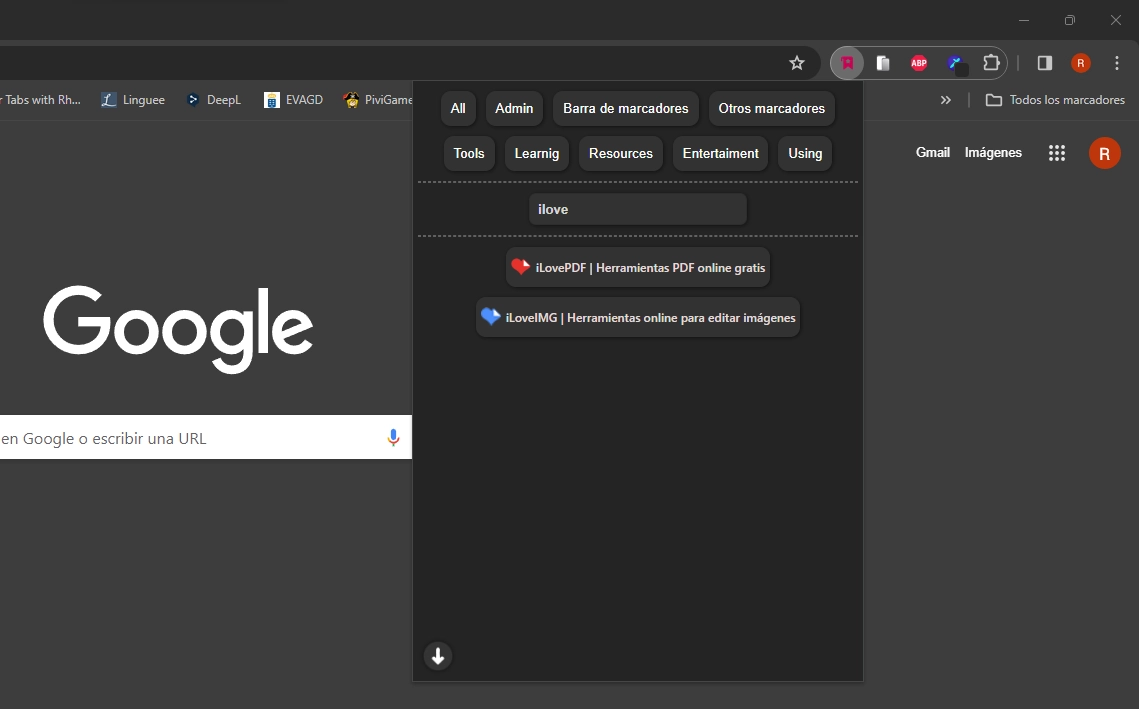Open the EVAGD bookmark
The height and width of the screenshot is (709, 1139).
(x=293, y=100)
